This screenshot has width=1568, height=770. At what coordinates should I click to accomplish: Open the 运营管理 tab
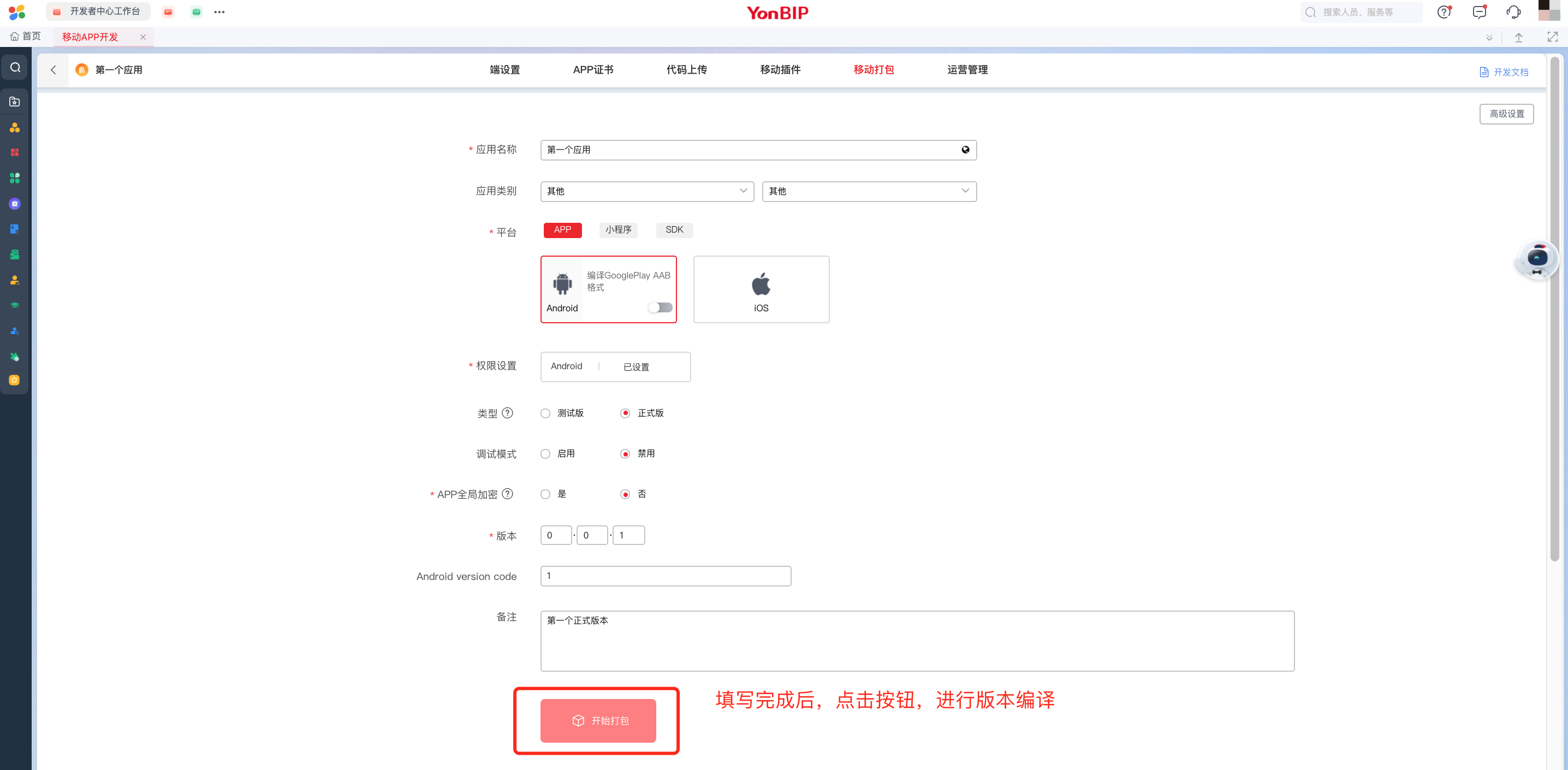click(966, 70)
